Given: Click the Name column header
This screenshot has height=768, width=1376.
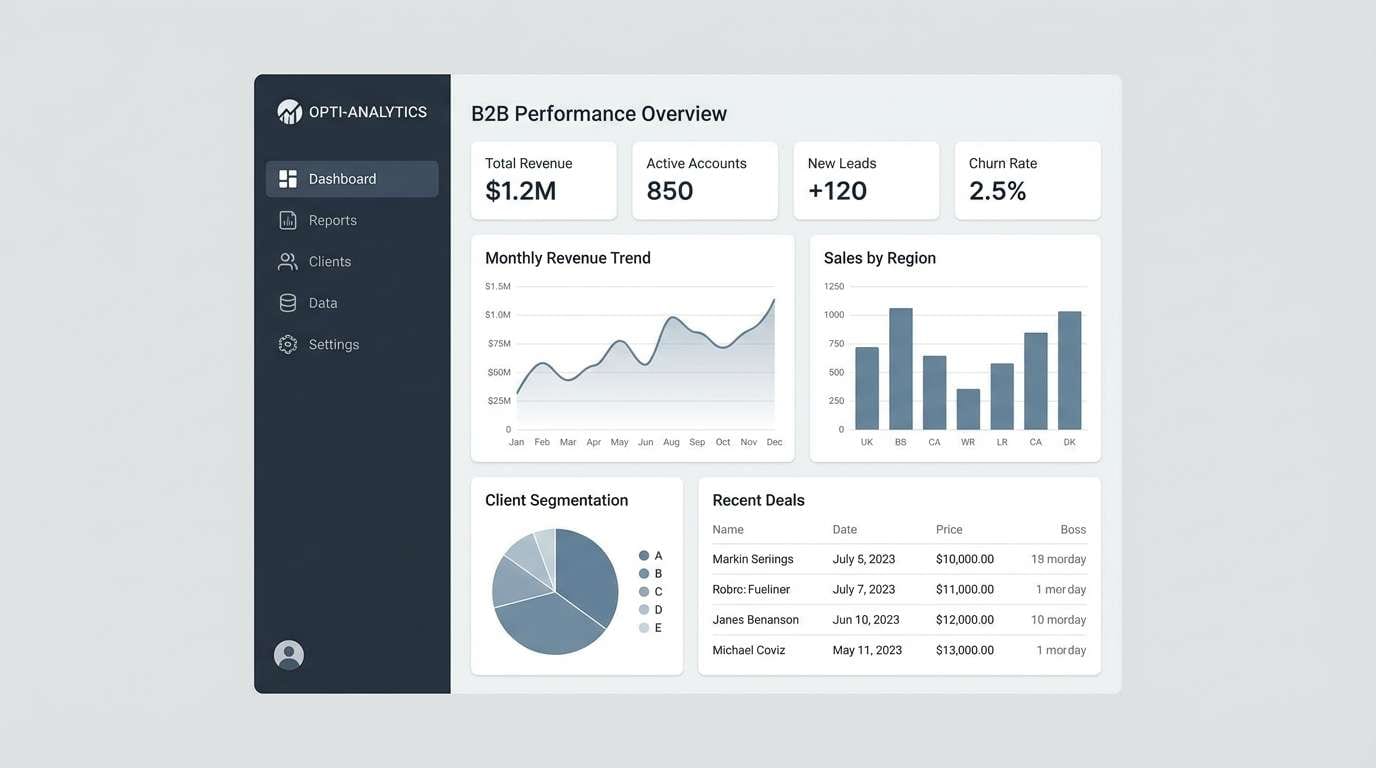Looking at the screenshot, I should point(727,529).
